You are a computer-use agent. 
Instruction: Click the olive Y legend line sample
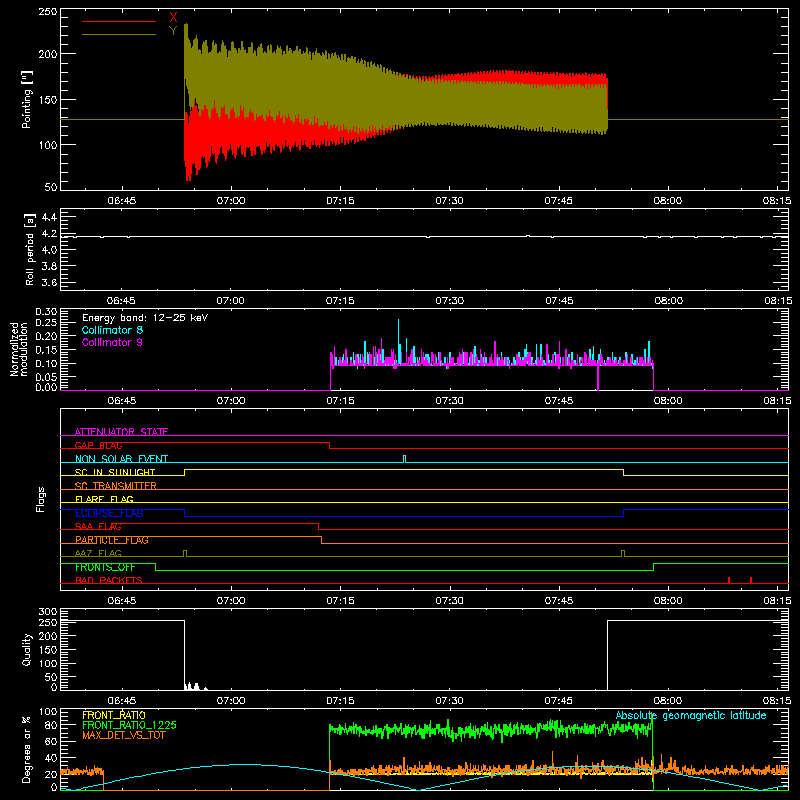119,35
